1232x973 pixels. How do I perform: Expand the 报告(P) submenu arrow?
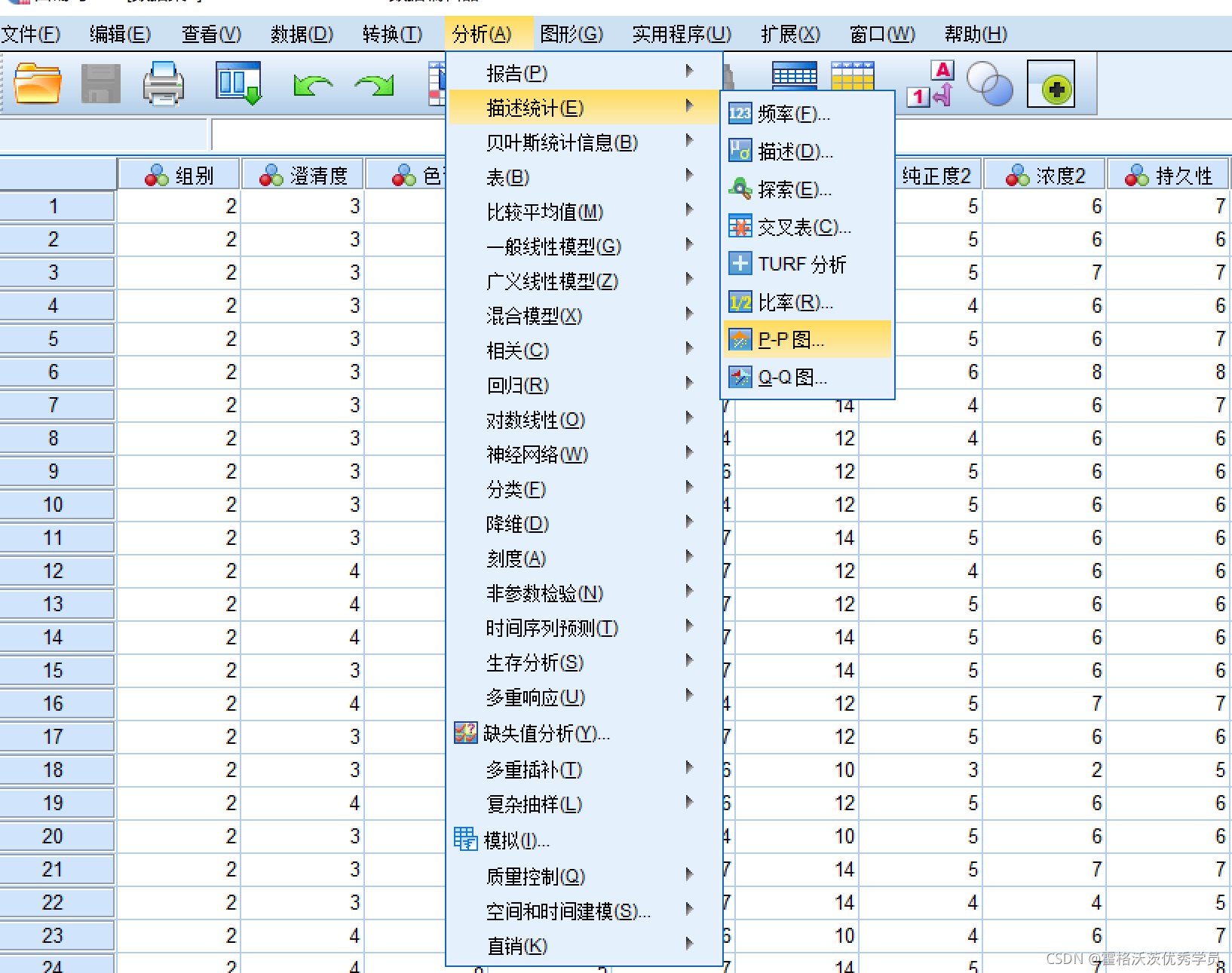(689, 72)
